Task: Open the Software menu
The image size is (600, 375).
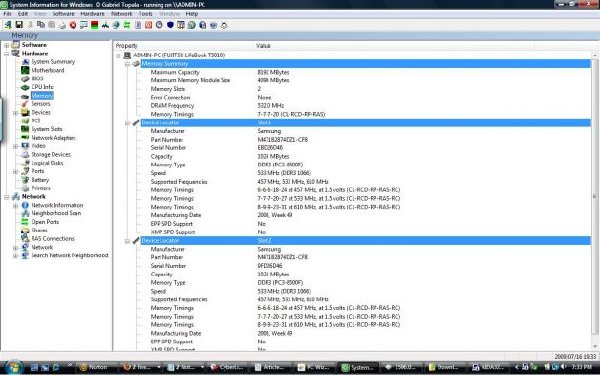Action: click(x=63, y=13)
